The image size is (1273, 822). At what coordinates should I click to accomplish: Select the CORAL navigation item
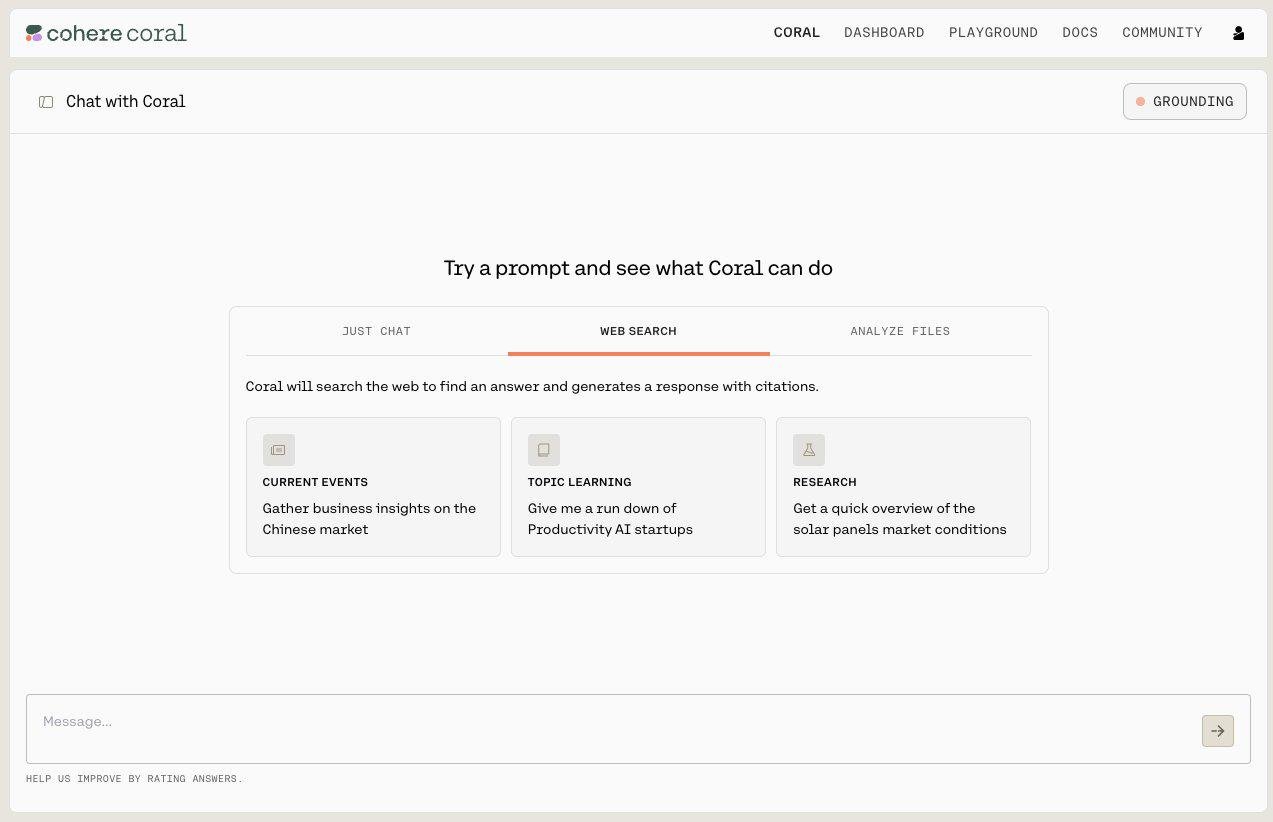pyautogui.click(x=796, y=33)
